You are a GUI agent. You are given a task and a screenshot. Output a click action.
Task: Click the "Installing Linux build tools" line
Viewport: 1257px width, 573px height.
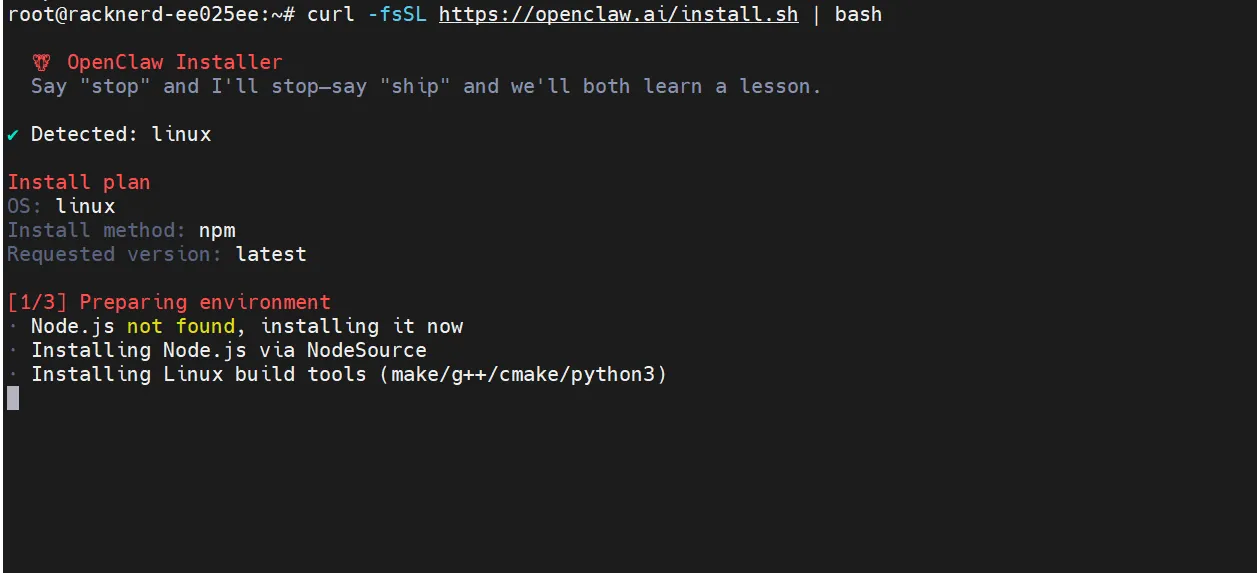(349, 374)
